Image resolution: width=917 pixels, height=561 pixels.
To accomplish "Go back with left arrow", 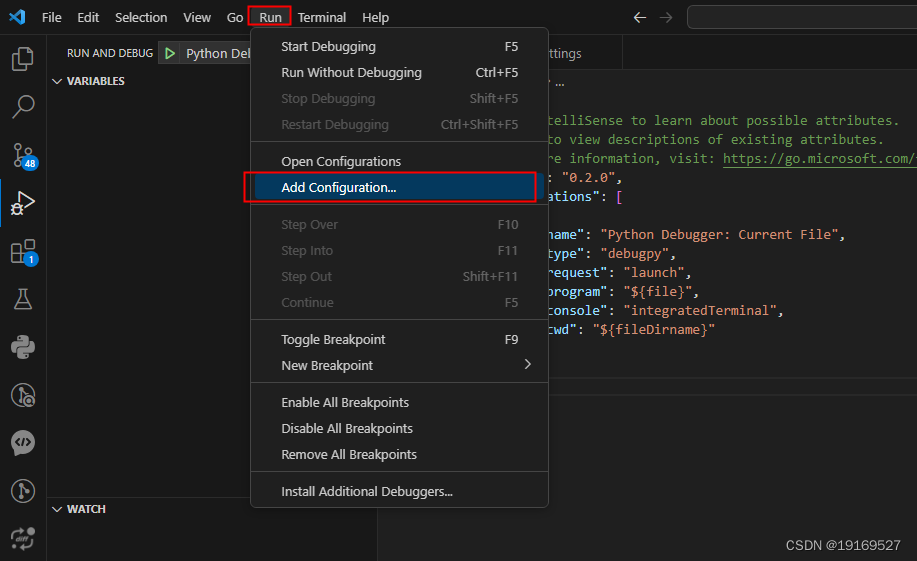I will coord(639,18).
